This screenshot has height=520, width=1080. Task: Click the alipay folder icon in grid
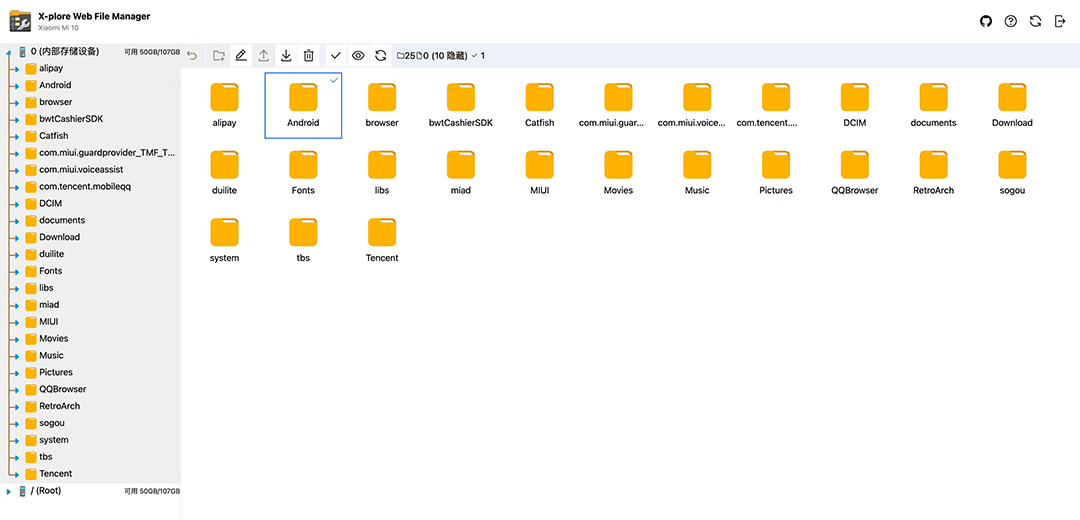[225, 97]
